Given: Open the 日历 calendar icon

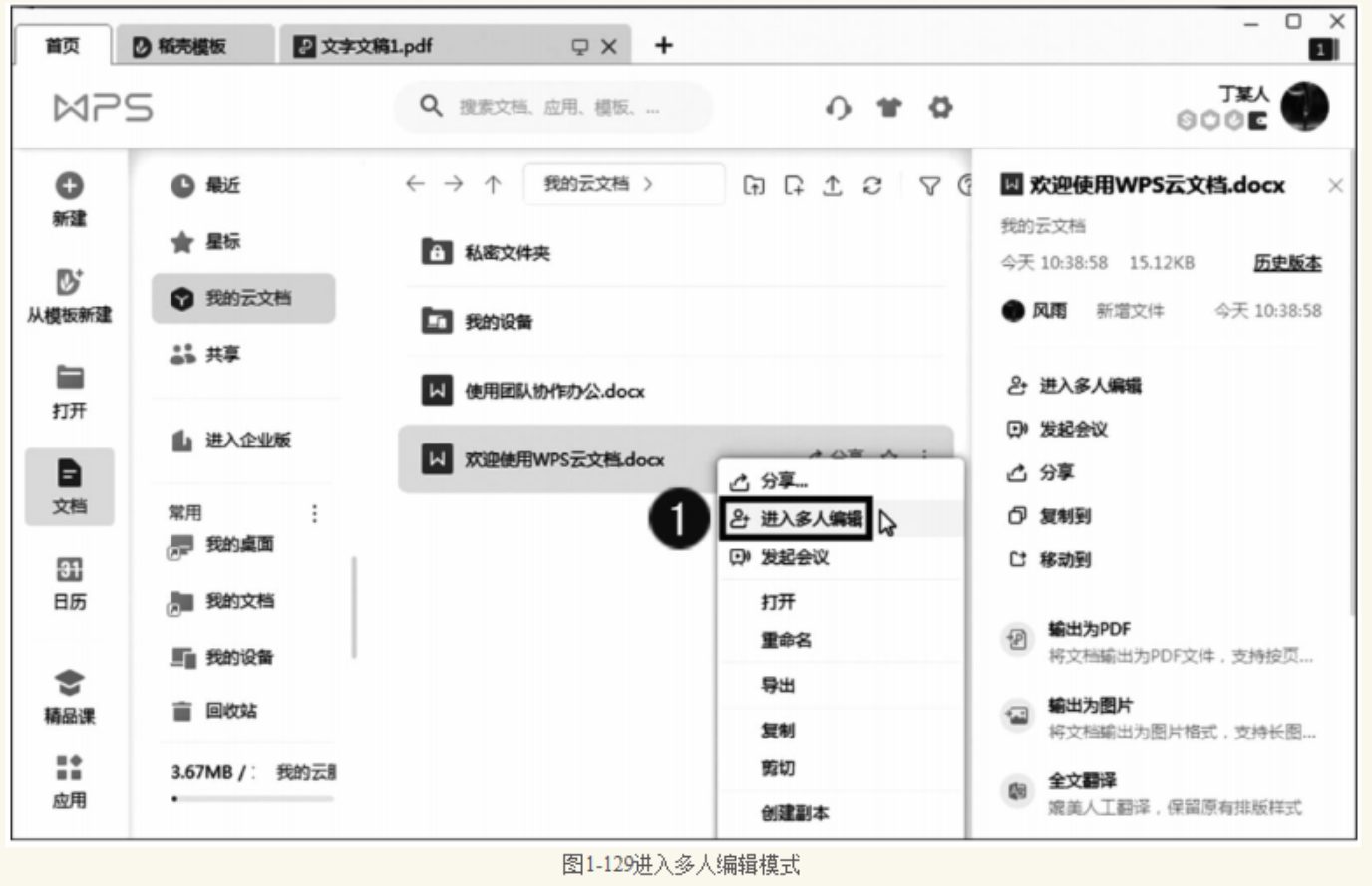Looking at the screenshot, I should 70,569.
